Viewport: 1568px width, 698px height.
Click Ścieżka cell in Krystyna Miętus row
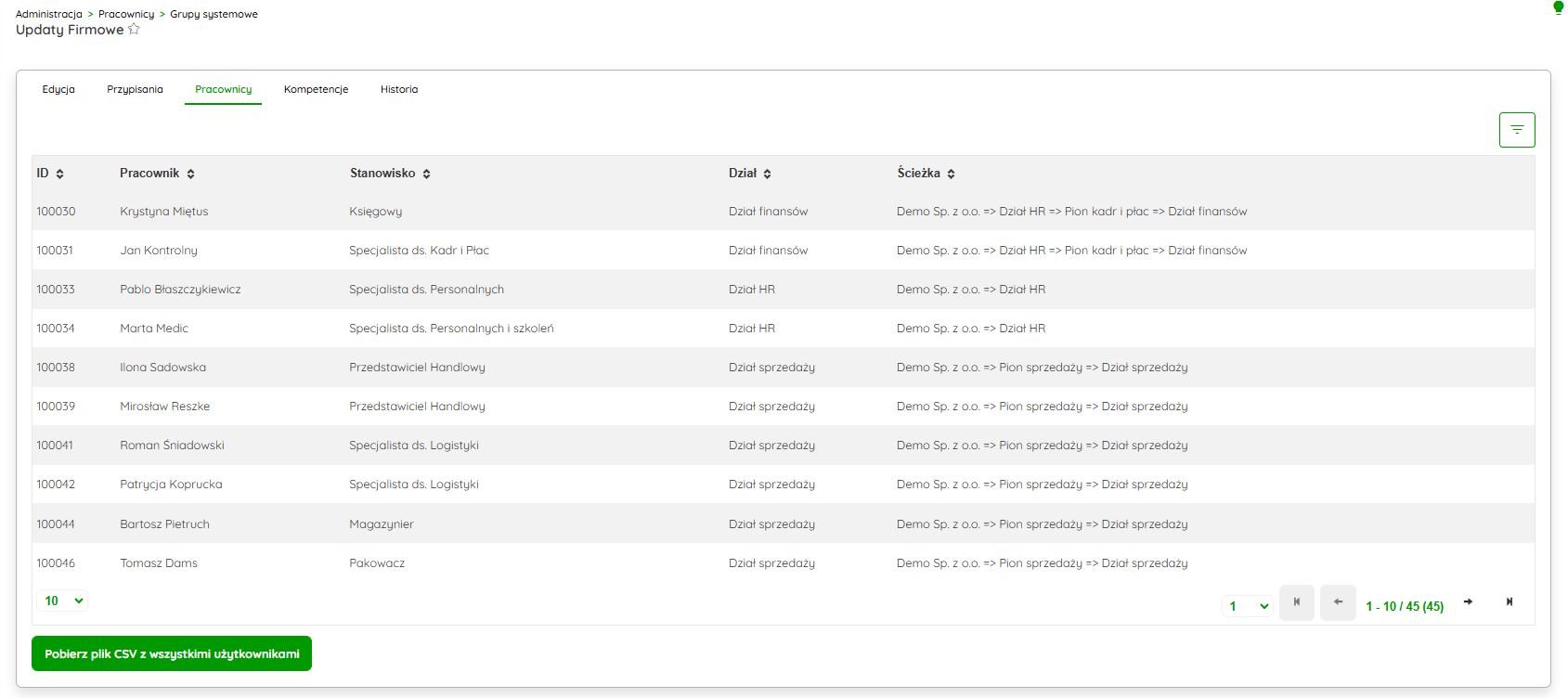(1072, 212)
